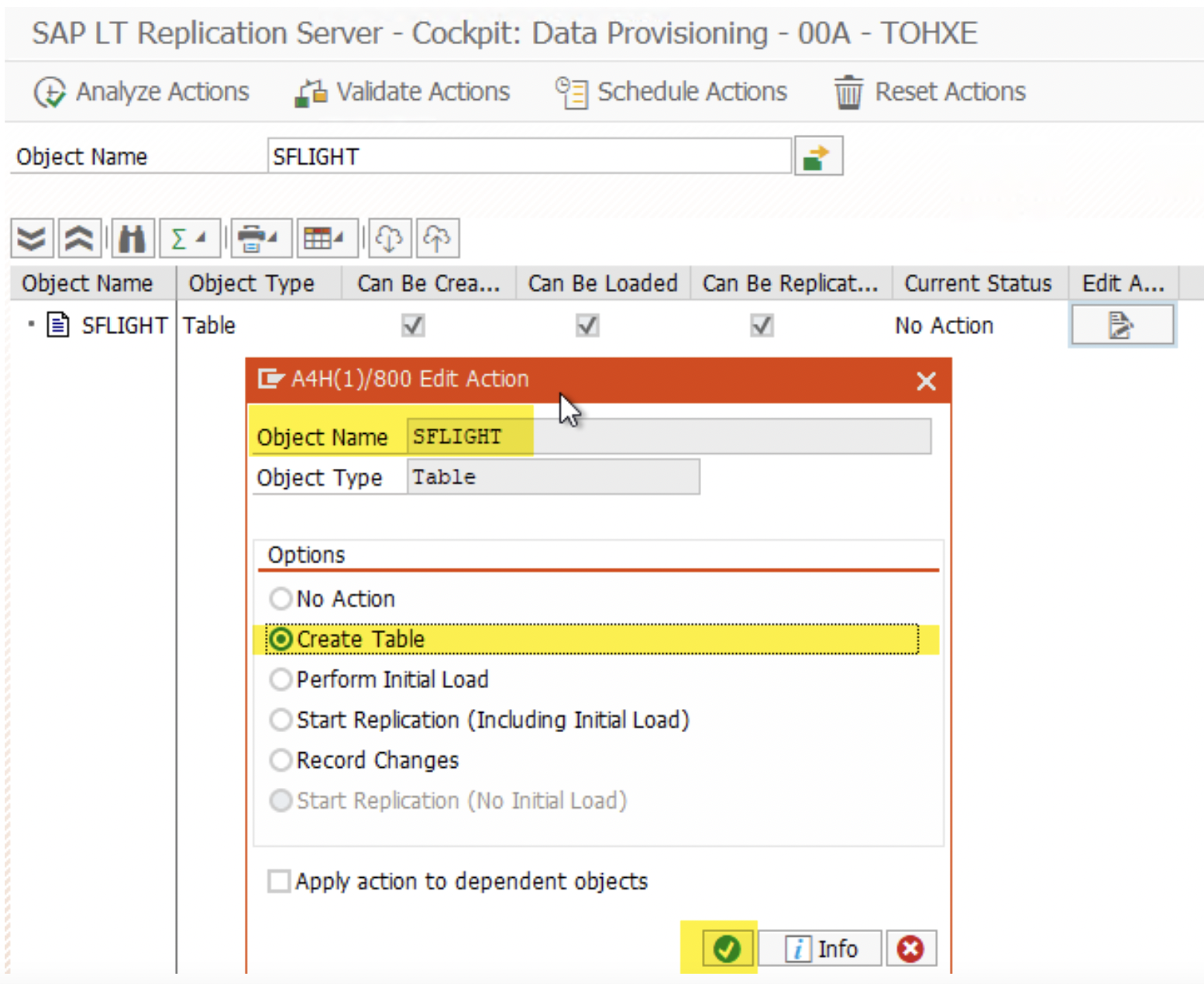Click the green arrow button beside Object Name field
This screenshot has height=984, width=1204.
(818, 157)
